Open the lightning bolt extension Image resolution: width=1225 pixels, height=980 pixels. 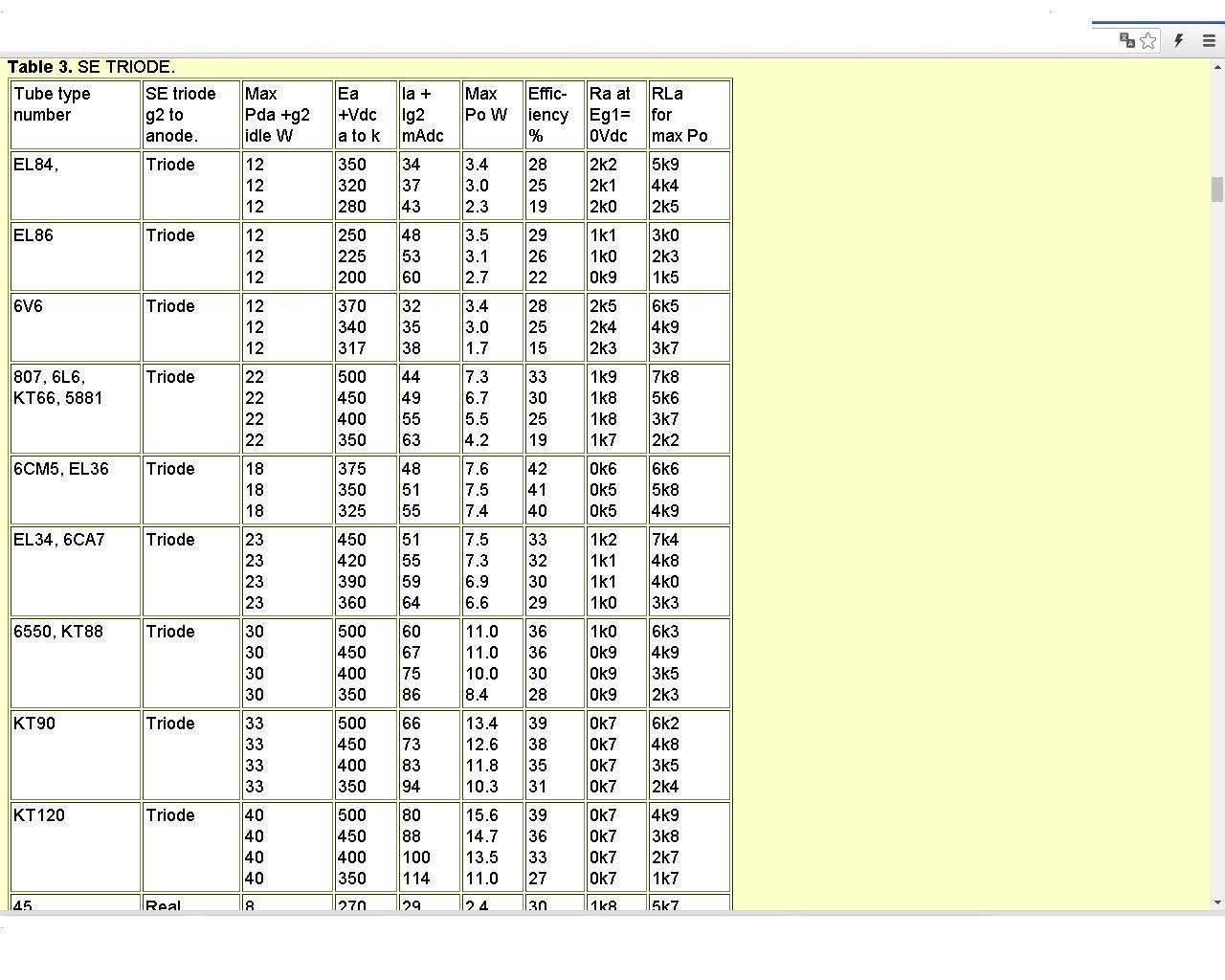(1179, 40)
